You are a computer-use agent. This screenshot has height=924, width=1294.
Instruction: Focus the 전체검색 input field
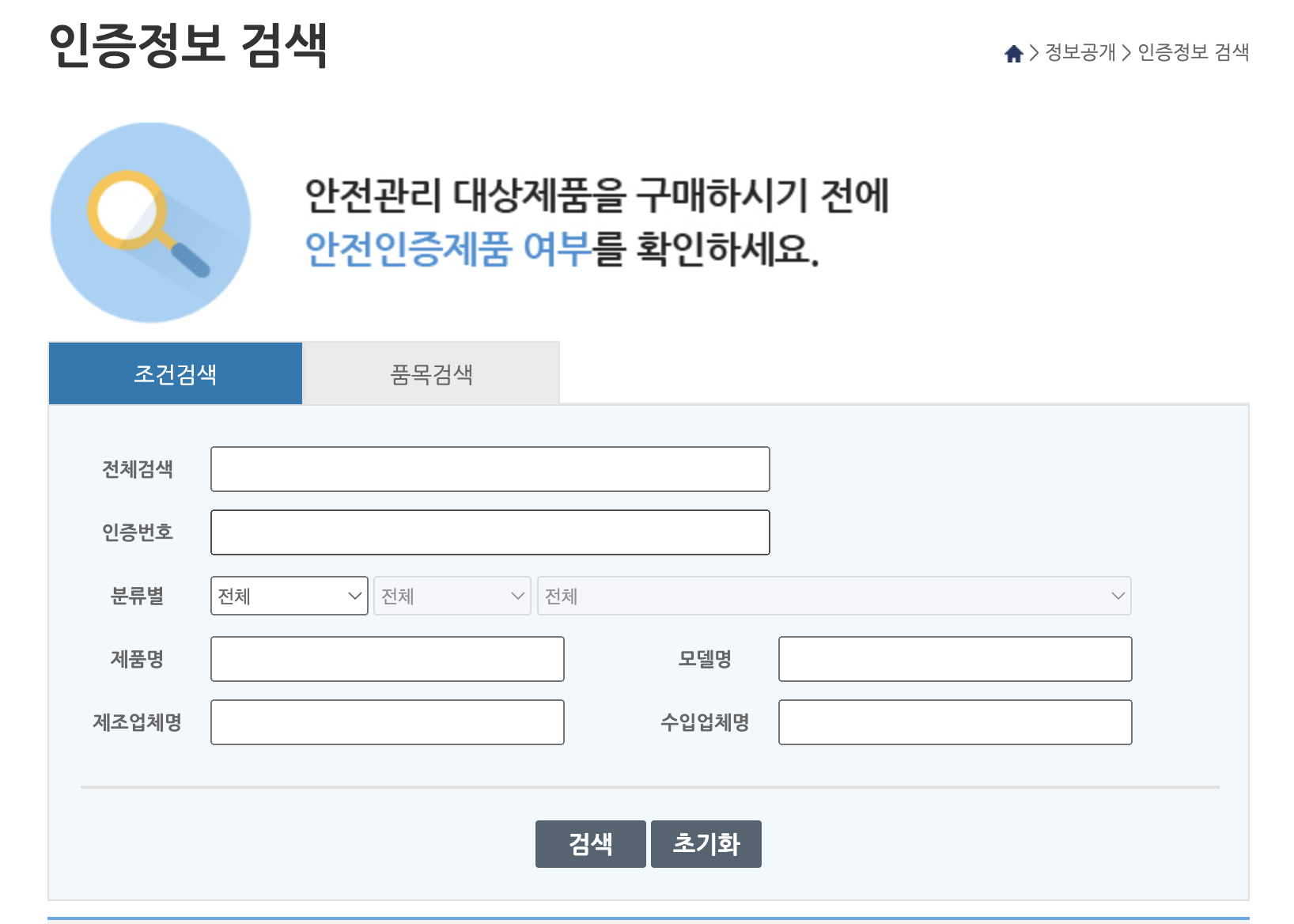click(x=489, y=468)
